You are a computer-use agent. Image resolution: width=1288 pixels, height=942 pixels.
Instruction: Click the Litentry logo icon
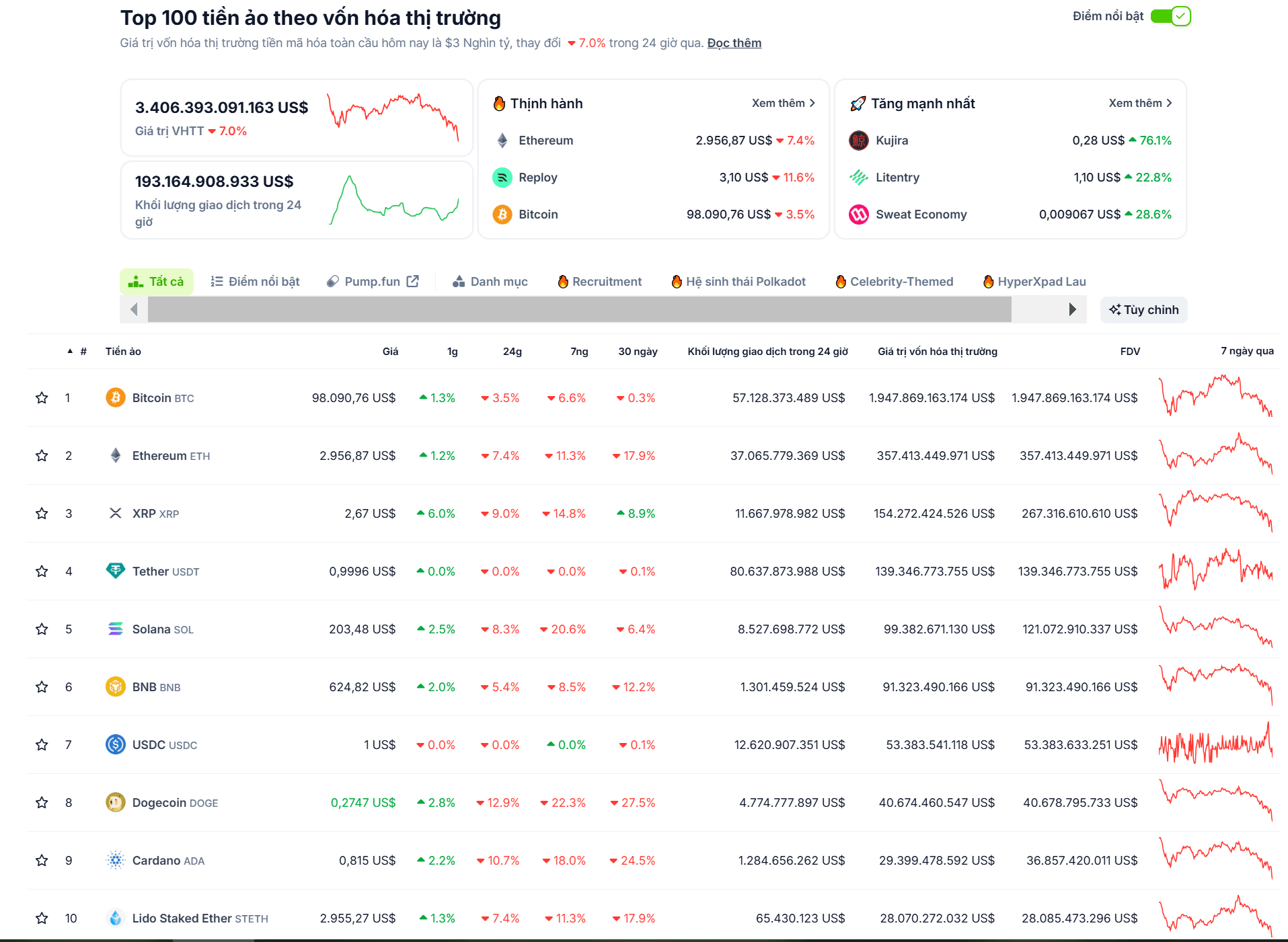[859, 178]
